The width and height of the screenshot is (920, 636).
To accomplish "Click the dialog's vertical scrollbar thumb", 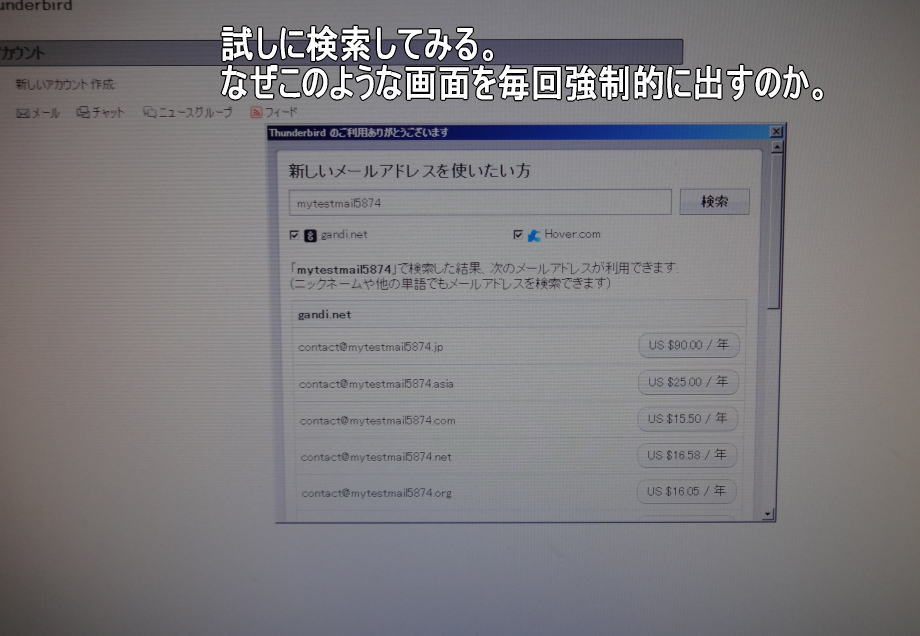I will click(x=773, y=230).
